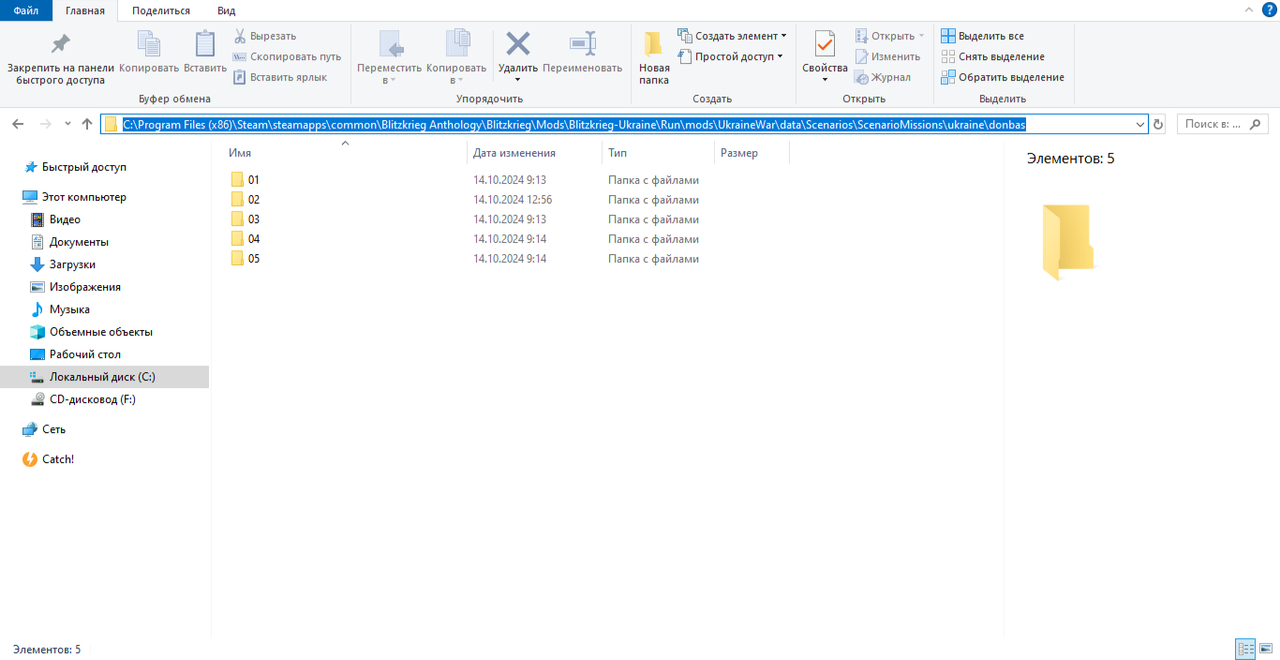Refresh the folder with the refresh icon

[x=1158, y=125]
